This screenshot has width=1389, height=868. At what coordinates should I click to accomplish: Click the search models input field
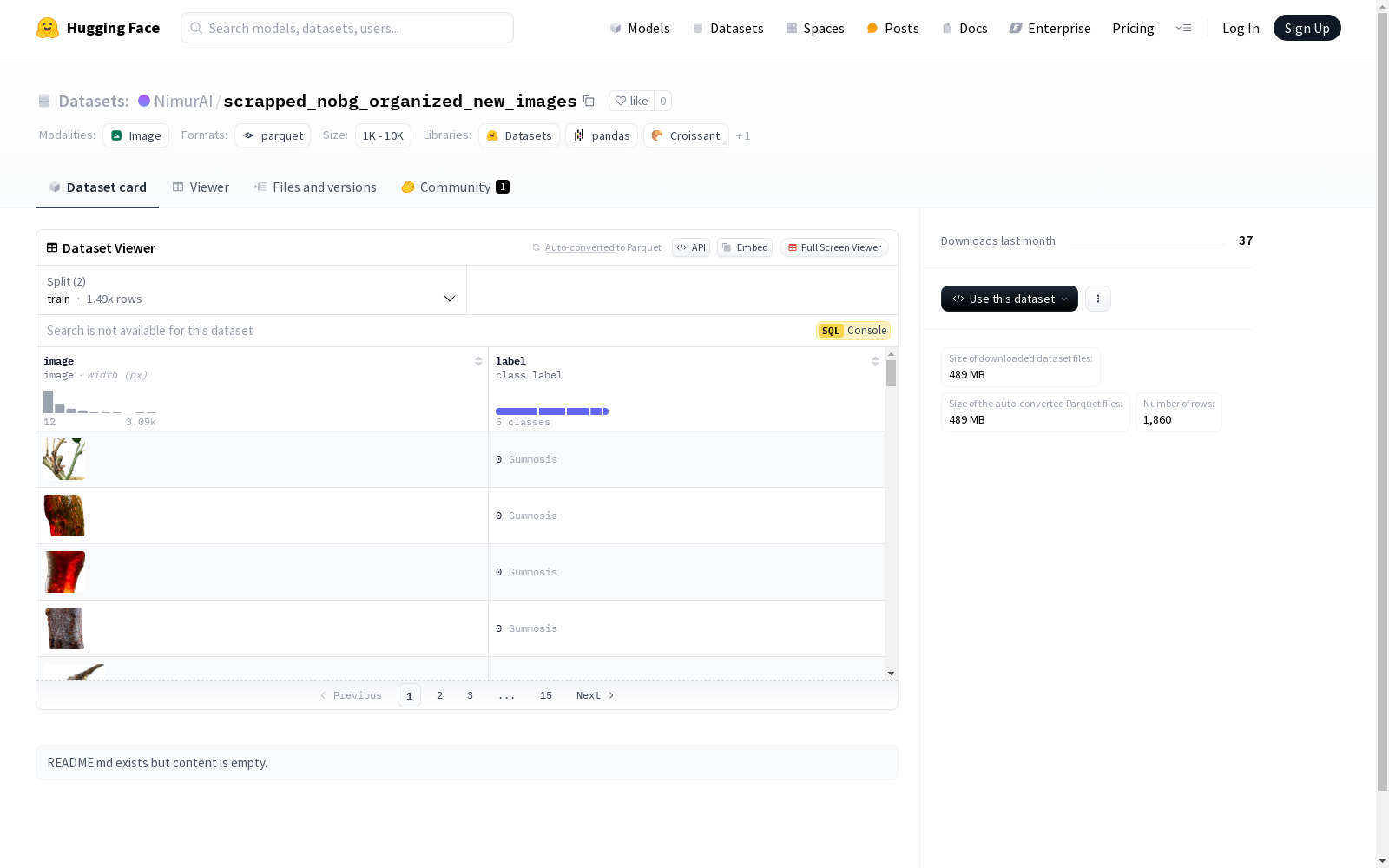347,28
